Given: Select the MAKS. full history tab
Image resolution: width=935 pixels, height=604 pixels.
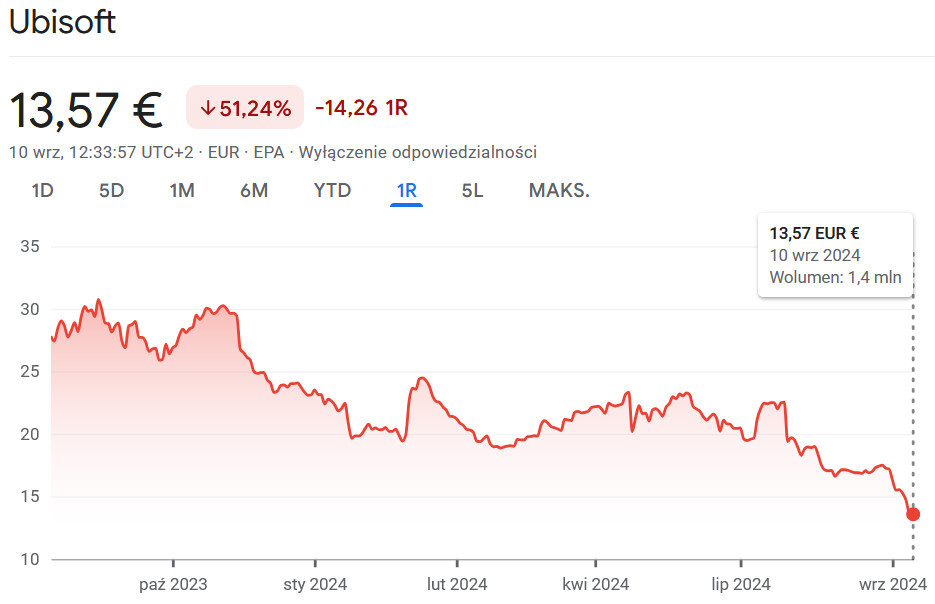Looking at the screenshot, I should (x=559, y=190).
